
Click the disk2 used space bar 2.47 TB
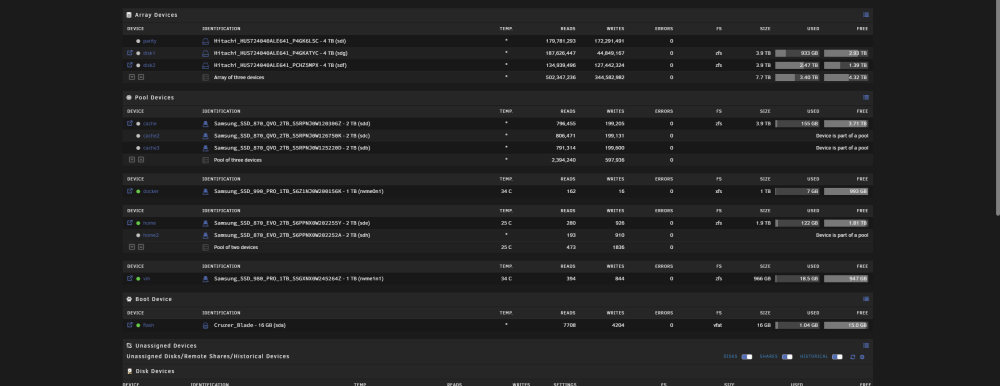pos(797,65)
